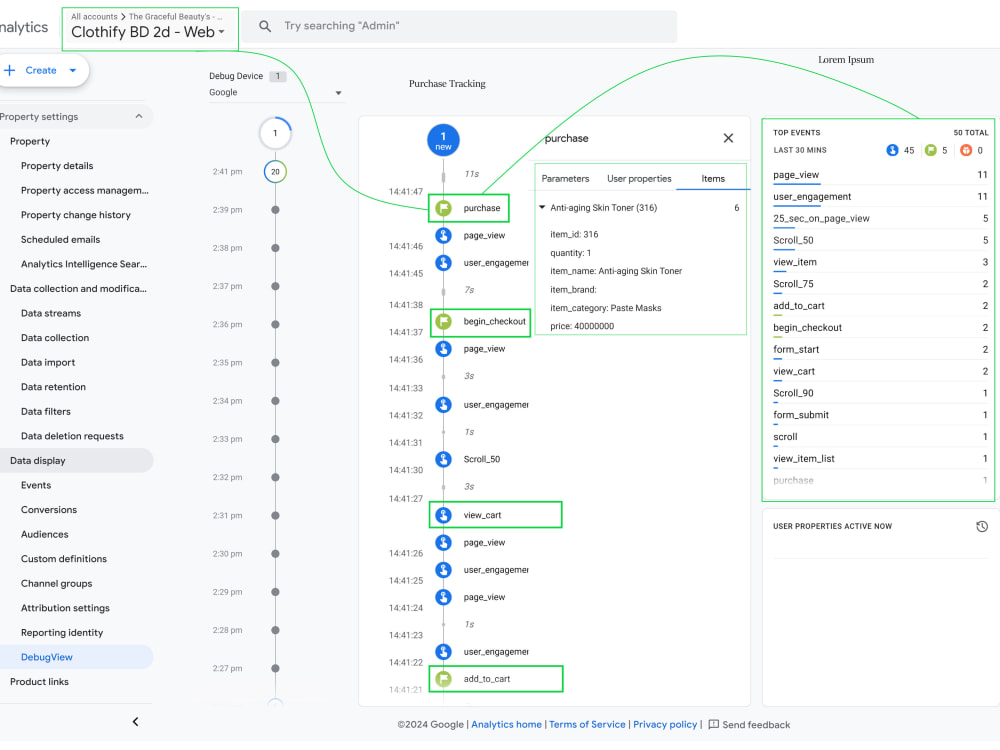
Task: Open the view_cart event in the stream
Action: pos(444,514)
